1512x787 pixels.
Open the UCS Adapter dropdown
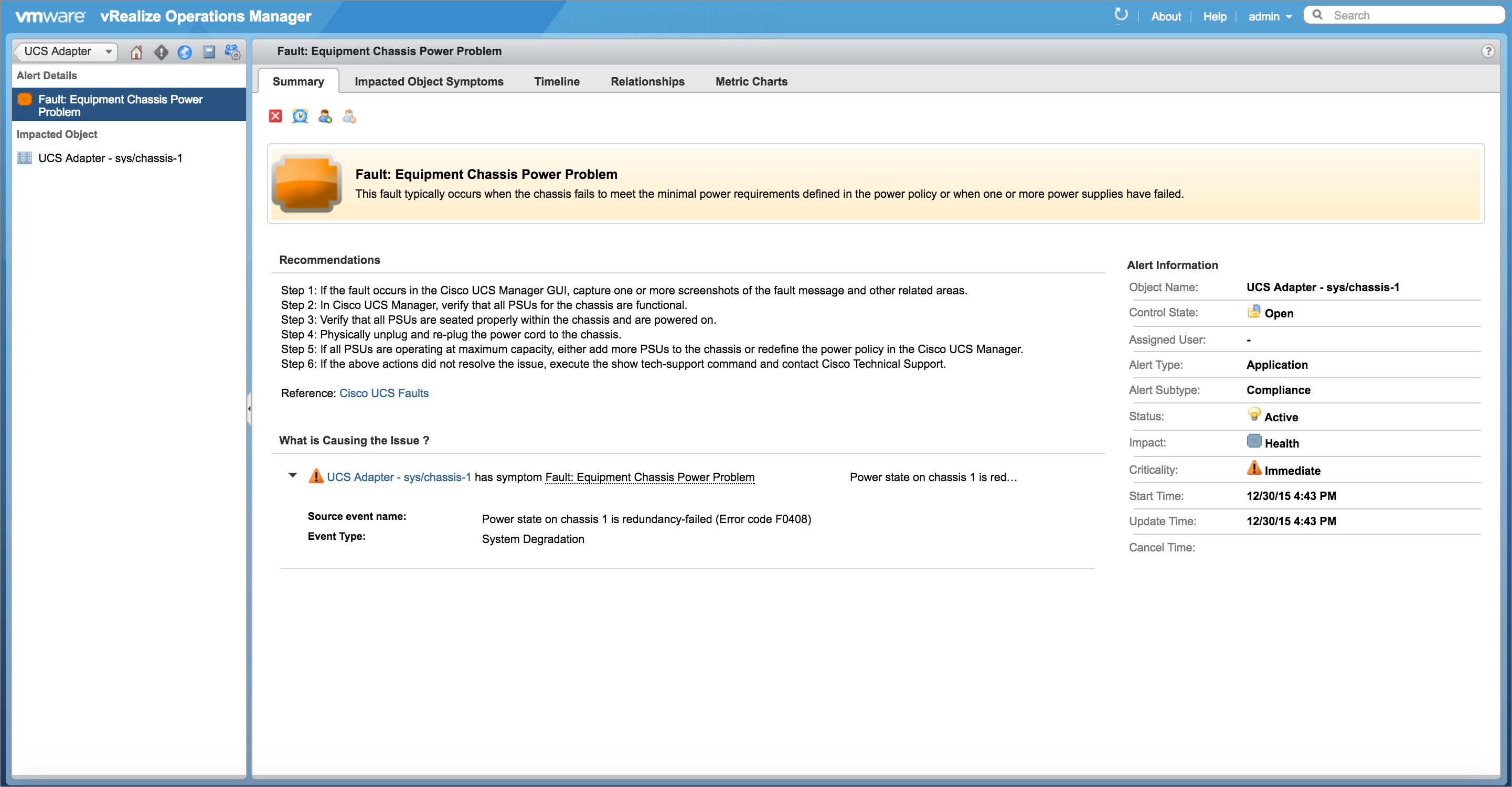tap(66, 51)
